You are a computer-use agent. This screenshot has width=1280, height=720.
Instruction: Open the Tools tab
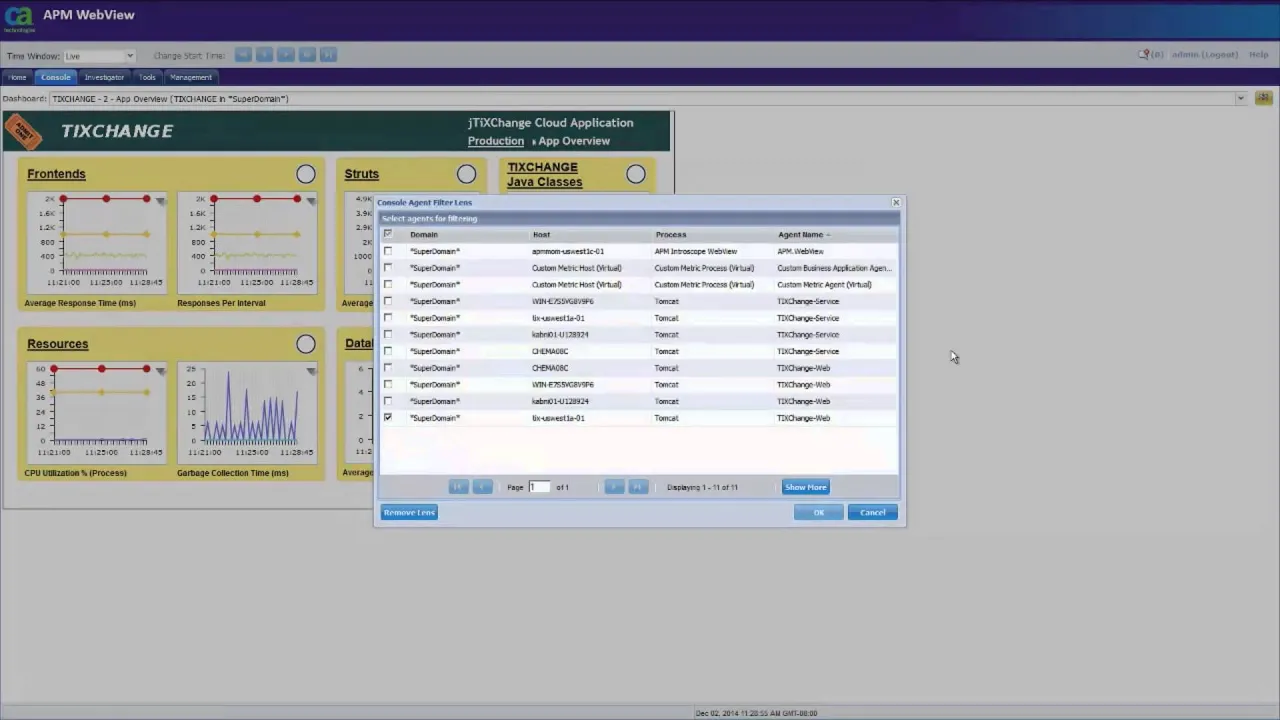coord(147,77)
